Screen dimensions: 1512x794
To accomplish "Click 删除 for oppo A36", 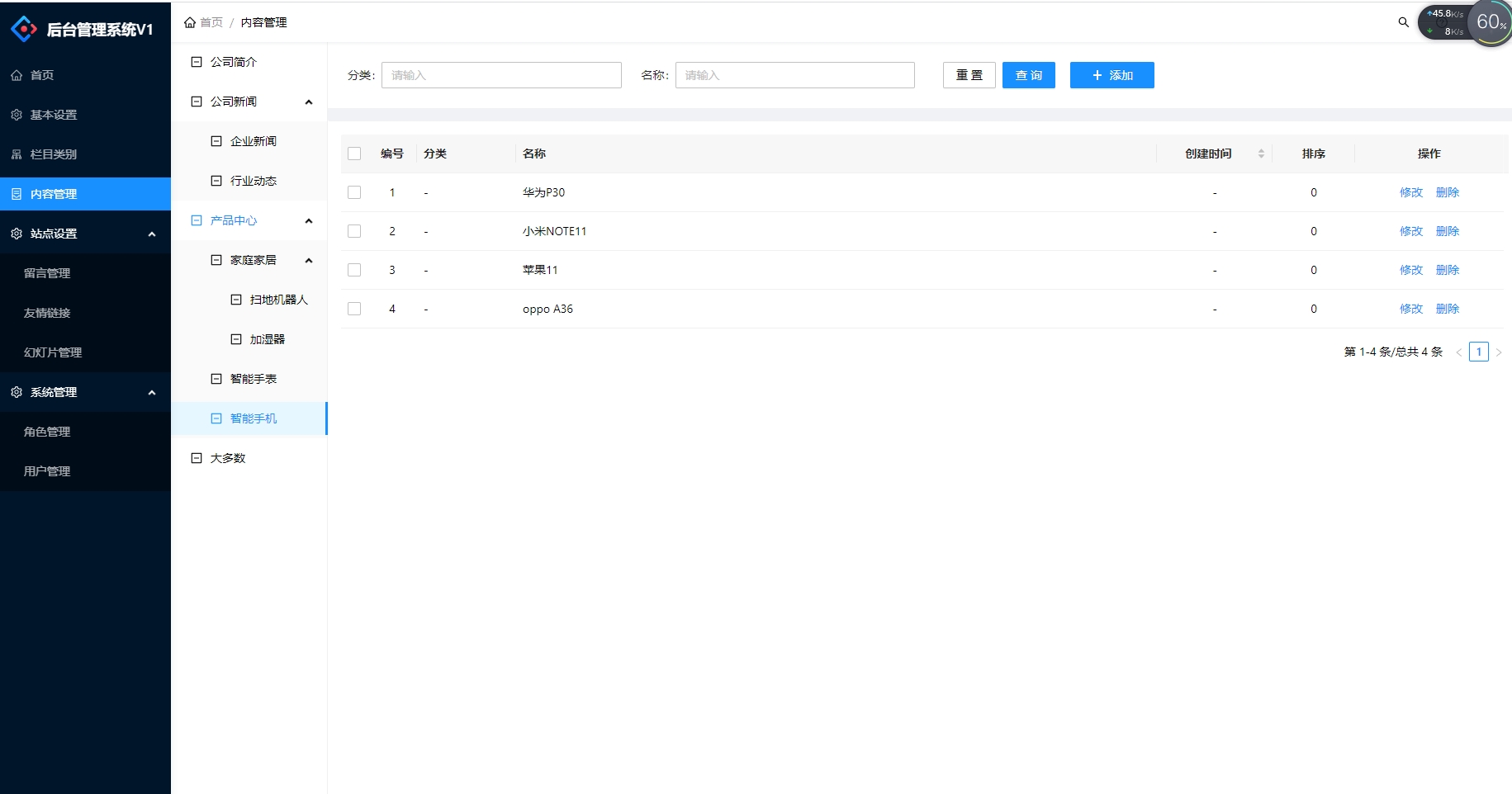I will point(1448,309).
